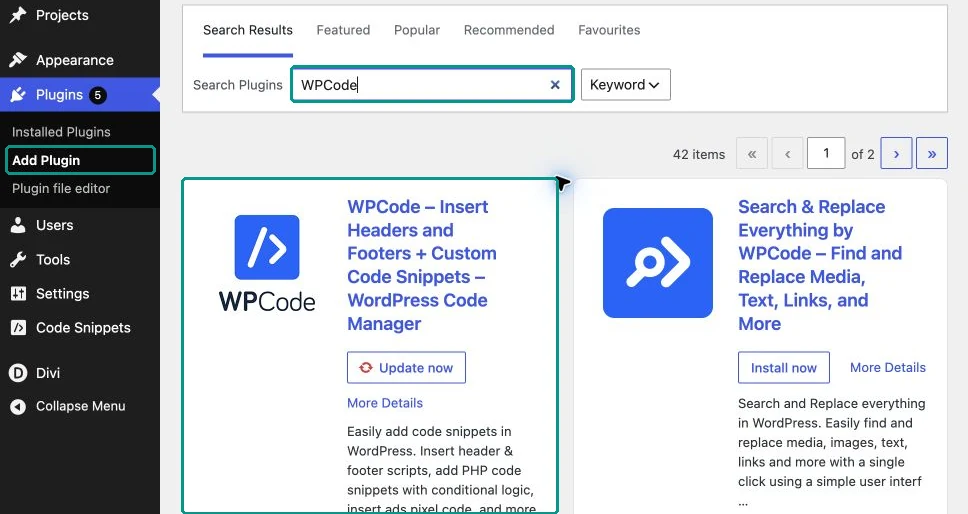Click 'Easily add code snippets' description
The width and height of the screenshot is (968, 514).
pos(441,470)
